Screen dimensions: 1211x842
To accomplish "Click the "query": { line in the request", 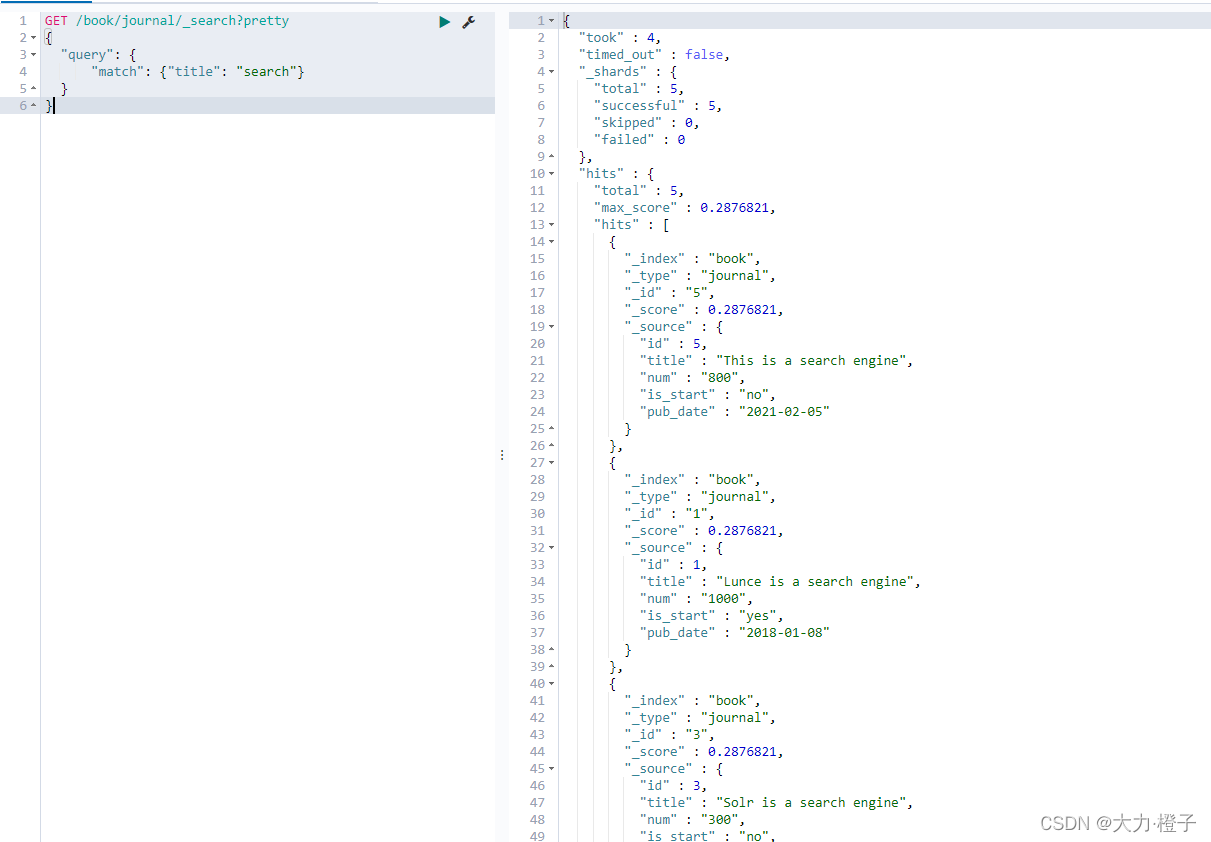I will tap(98, 54).
